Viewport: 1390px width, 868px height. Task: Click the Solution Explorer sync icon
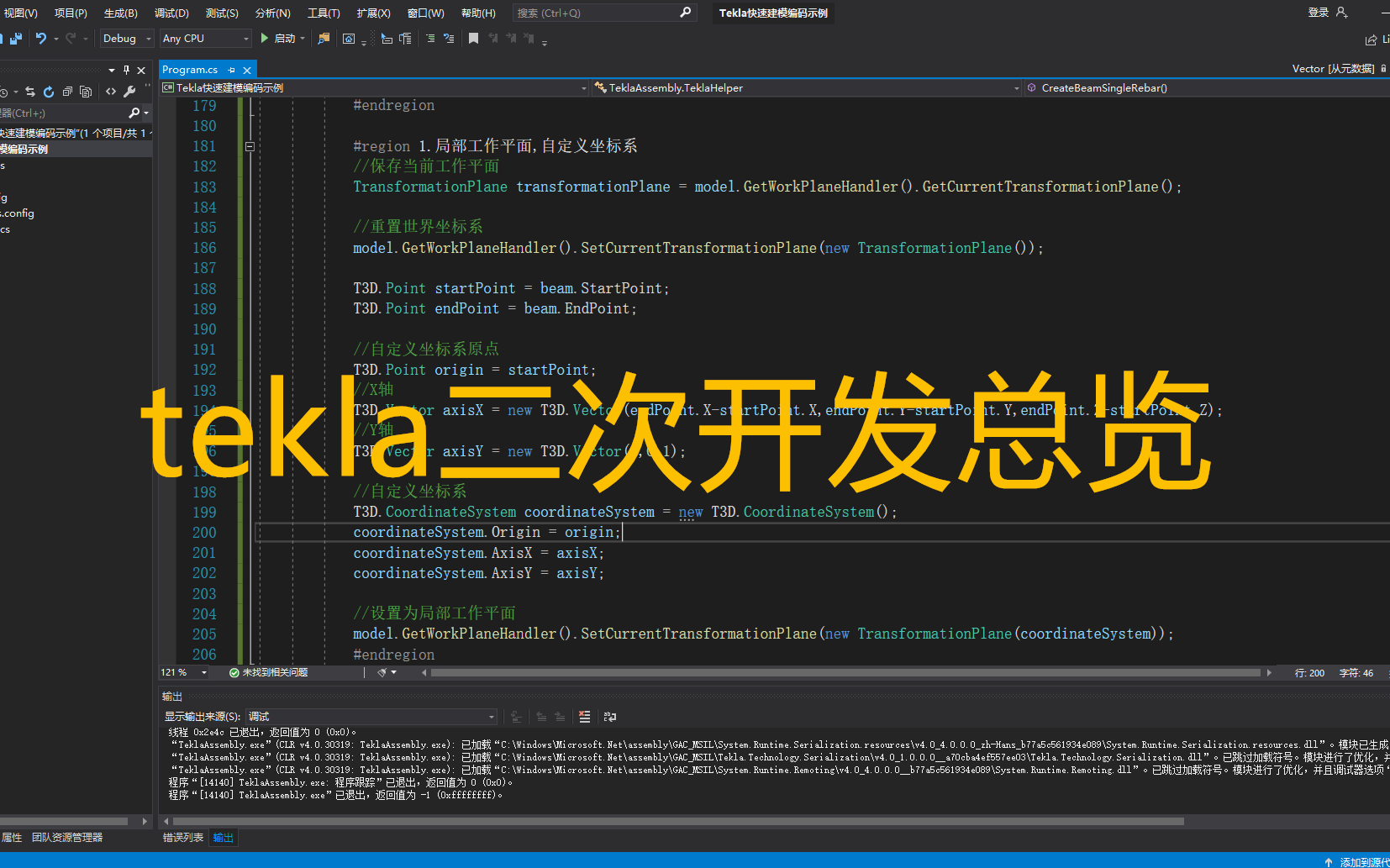point(30,92)
